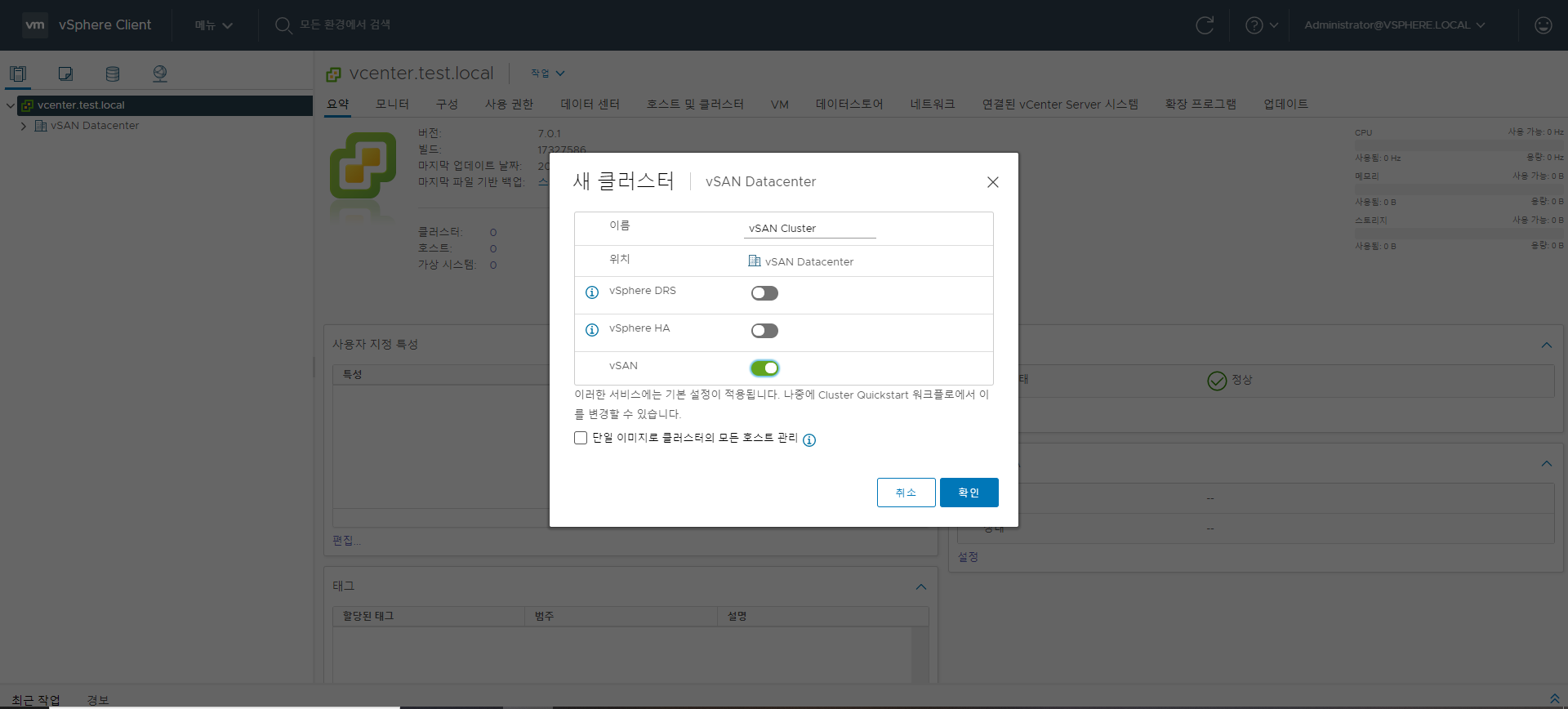Image resolution: width=1568 pixels, height=709 pixels.
Task: Click the green status check icon
Action: pyautogui.click(x=1217, y=381)
